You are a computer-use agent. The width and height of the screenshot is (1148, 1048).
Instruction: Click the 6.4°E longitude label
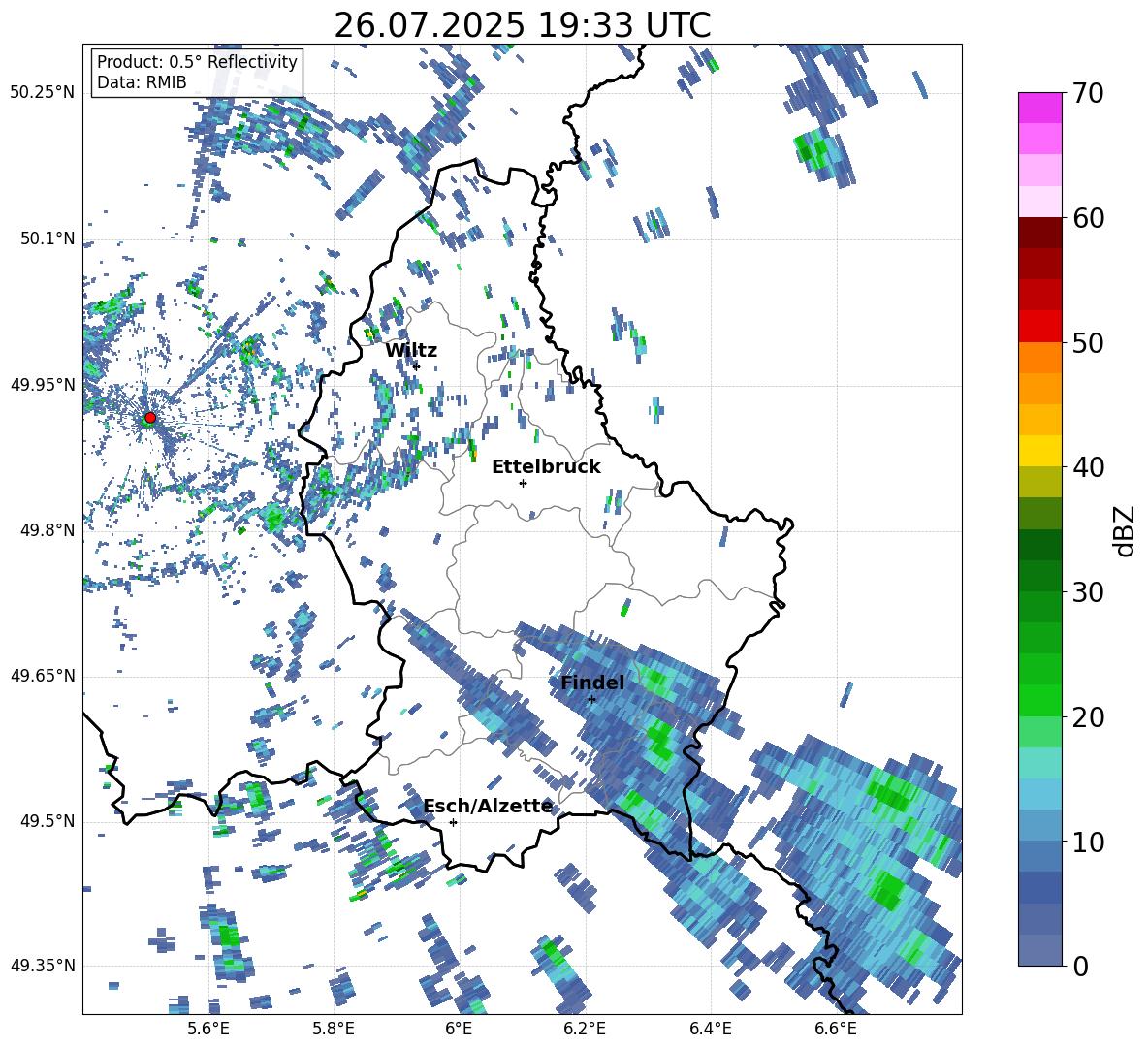pyautogui.click(x=711, y=1029)
